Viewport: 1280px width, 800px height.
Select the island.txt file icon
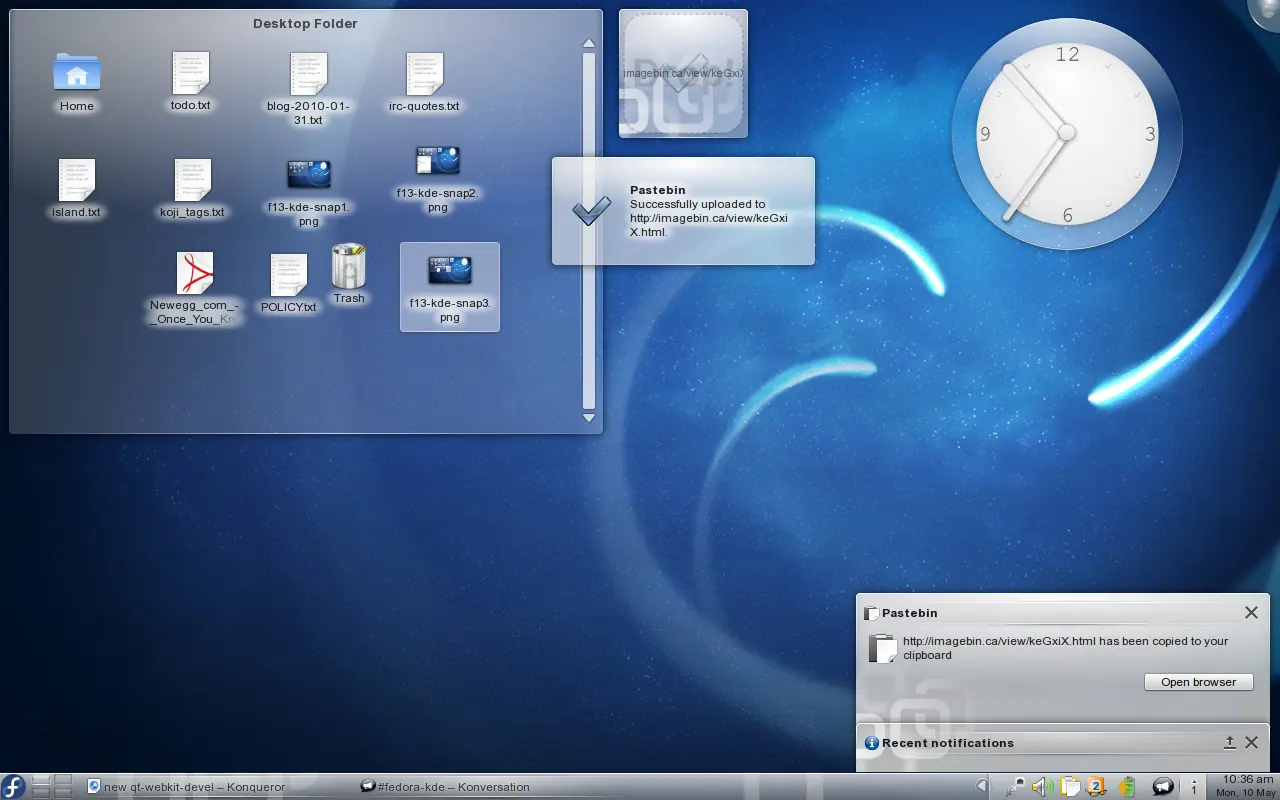pyautogui.click(x=76, y=180)
